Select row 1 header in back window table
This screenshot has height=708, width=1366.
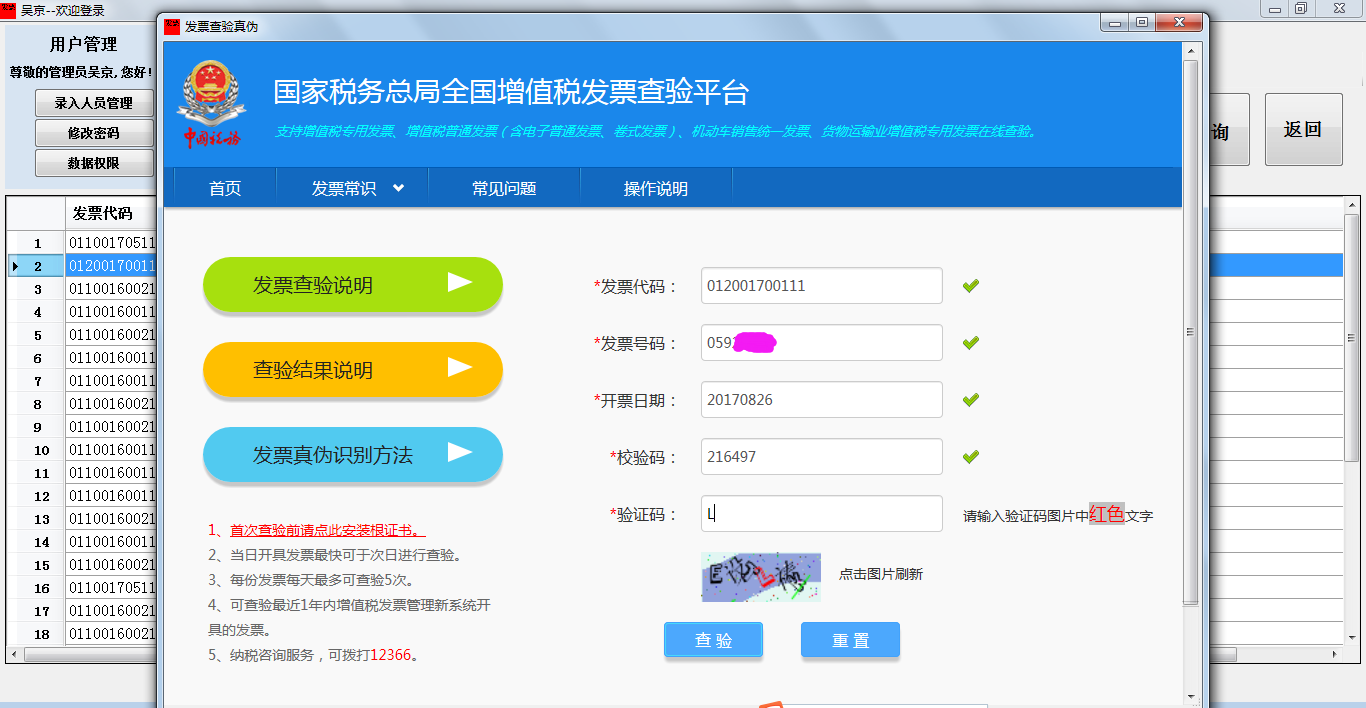(37, 243)
